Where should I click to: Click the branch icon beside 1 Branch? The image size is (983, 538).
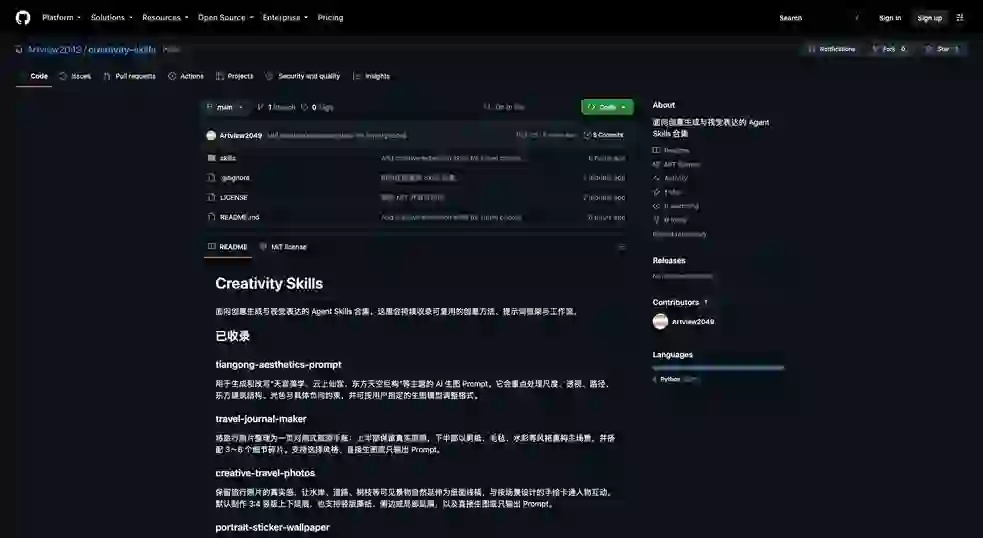point(260,107)
